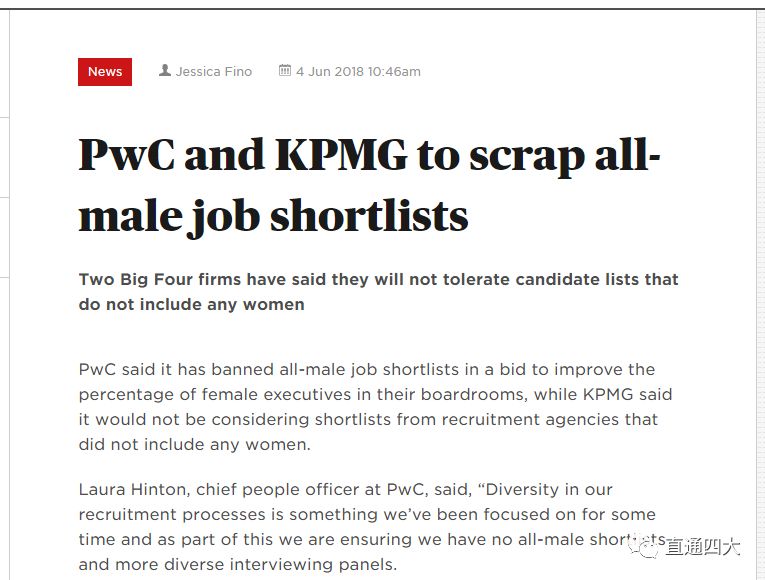
Task: Click the word KPMG in the headline
Action: [341, 155]
